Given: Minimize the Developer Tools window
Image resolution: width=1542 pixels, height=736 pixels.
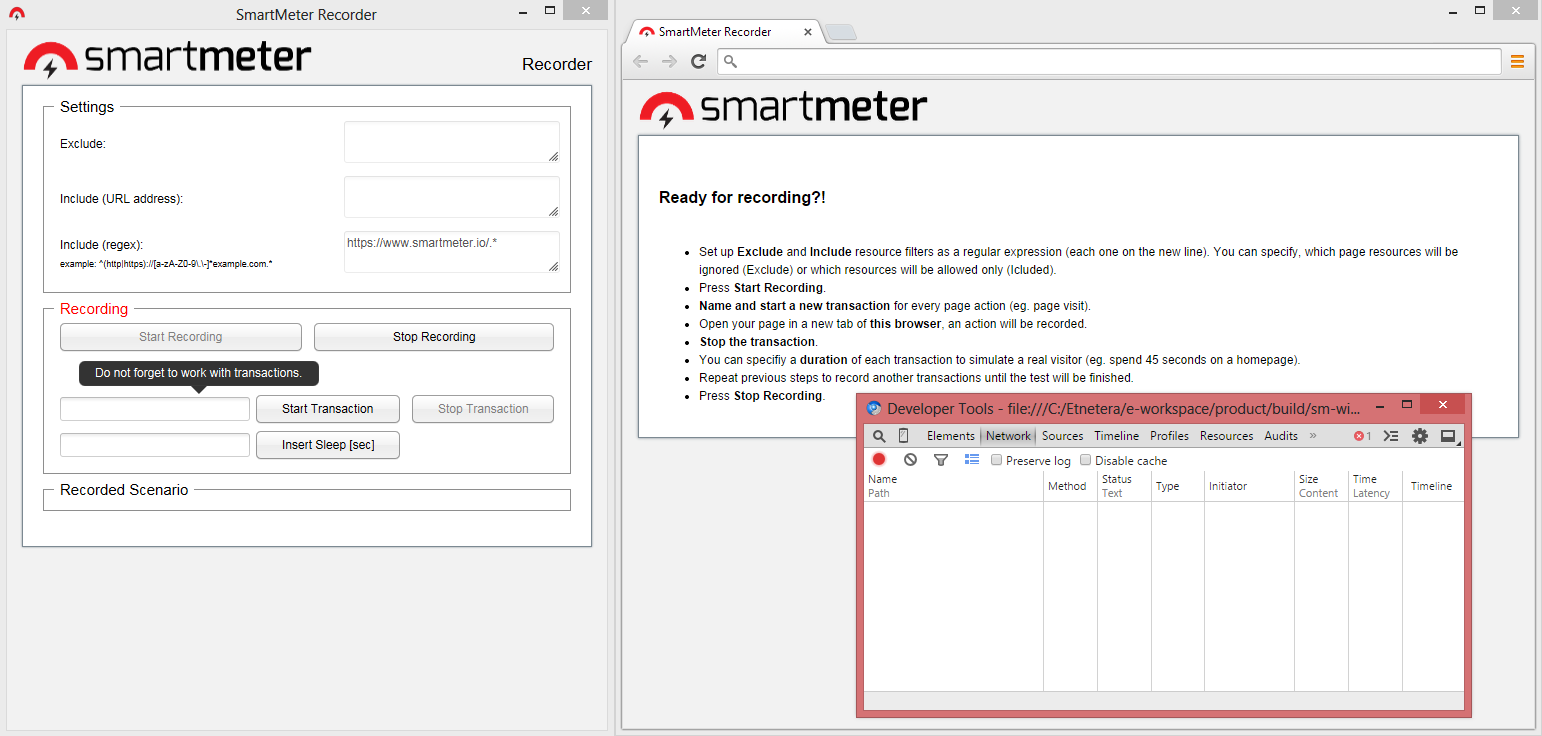Looking at the screenshot, I should coord(1380,406).
